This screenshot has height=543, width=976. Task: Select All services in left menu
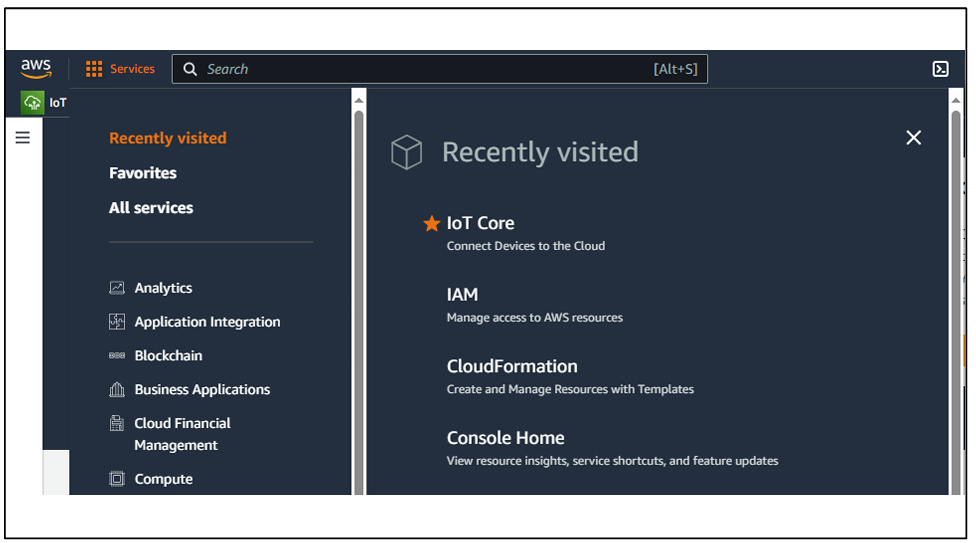[151, 208]
